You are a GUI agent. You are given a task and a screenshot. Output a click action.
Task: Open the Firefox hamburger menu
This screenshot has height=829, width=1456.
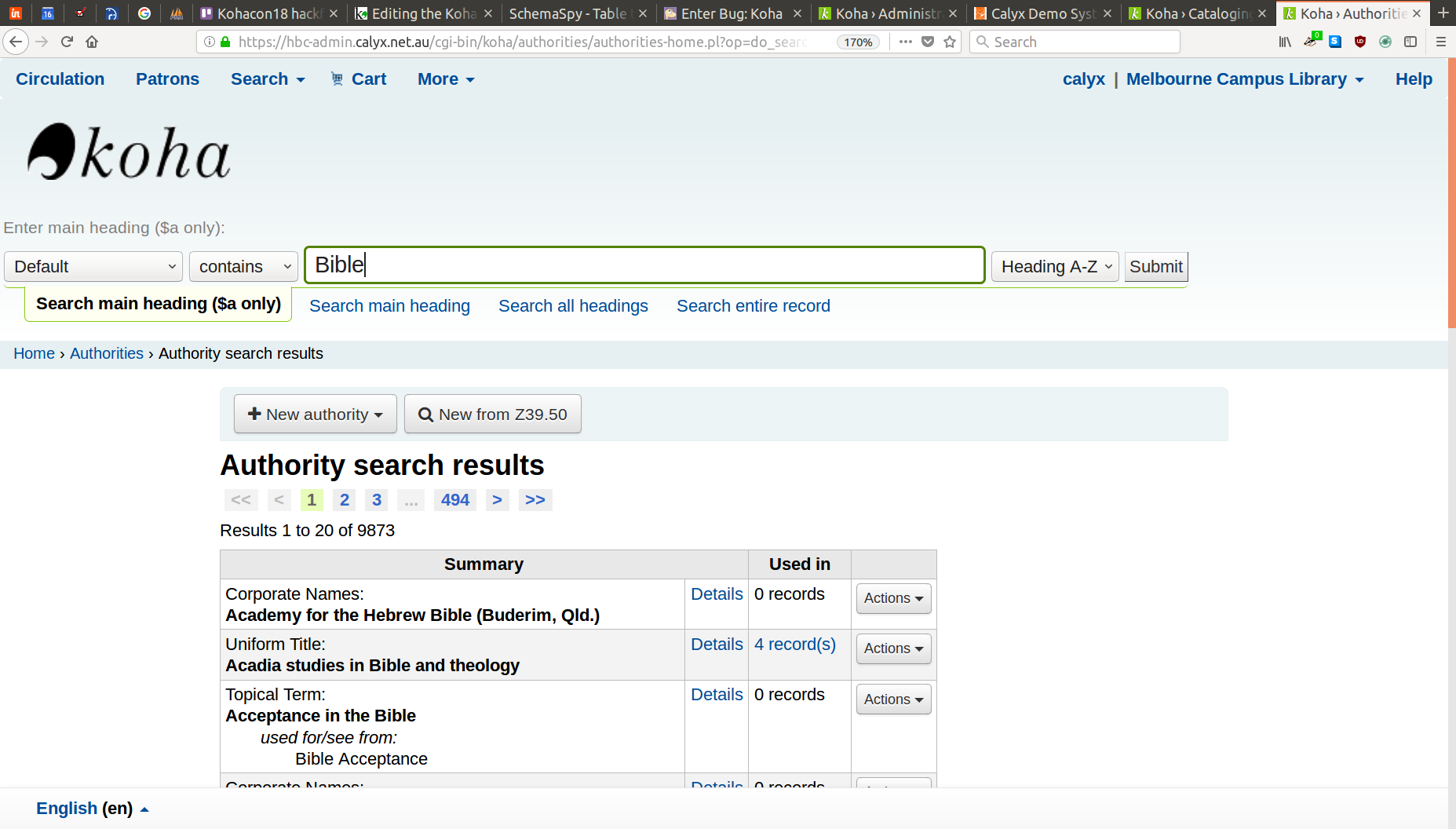click(1440, 42)
